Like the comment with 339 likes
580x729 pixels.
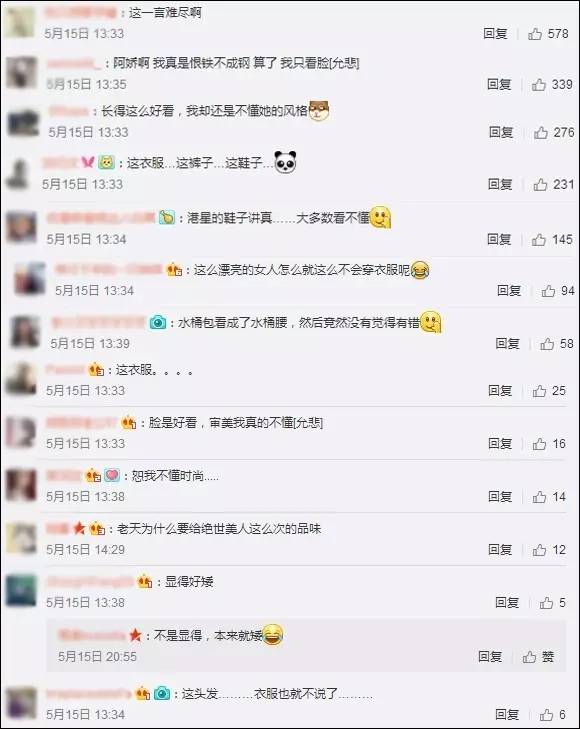pyautogui.click(x=552, y=84)
